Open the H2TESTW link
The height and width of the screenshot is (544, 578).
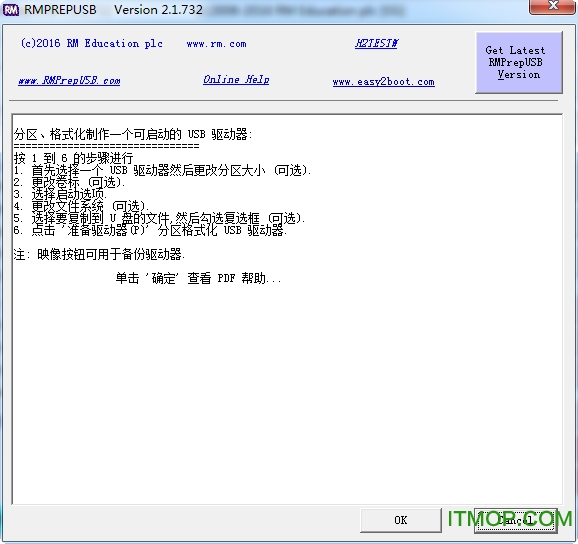376,43
